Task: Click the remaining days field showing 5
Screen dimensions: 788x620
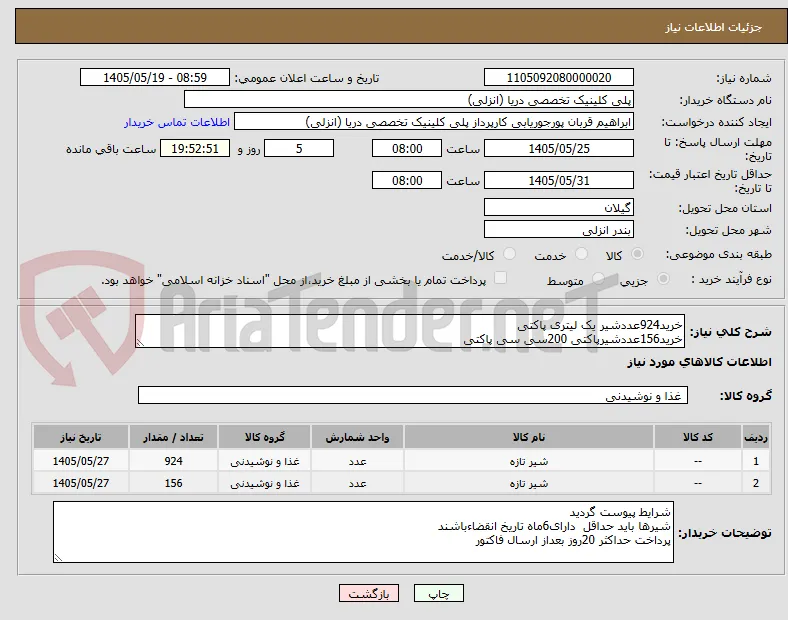Action: pyautogui.click(x=299, y=148)
